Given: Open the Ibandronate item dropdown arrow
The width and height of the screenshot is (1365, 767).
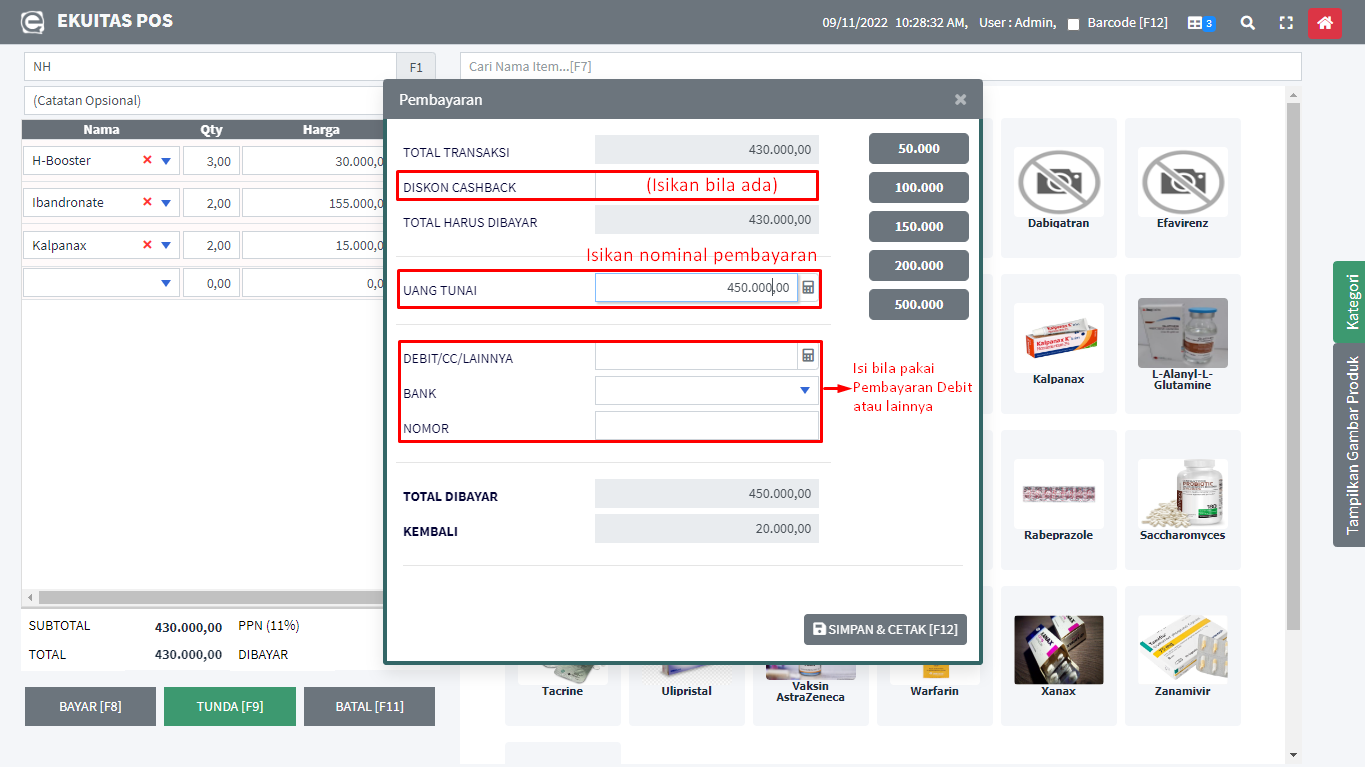Looking at the screenshot, I should (x=166, y=203).
